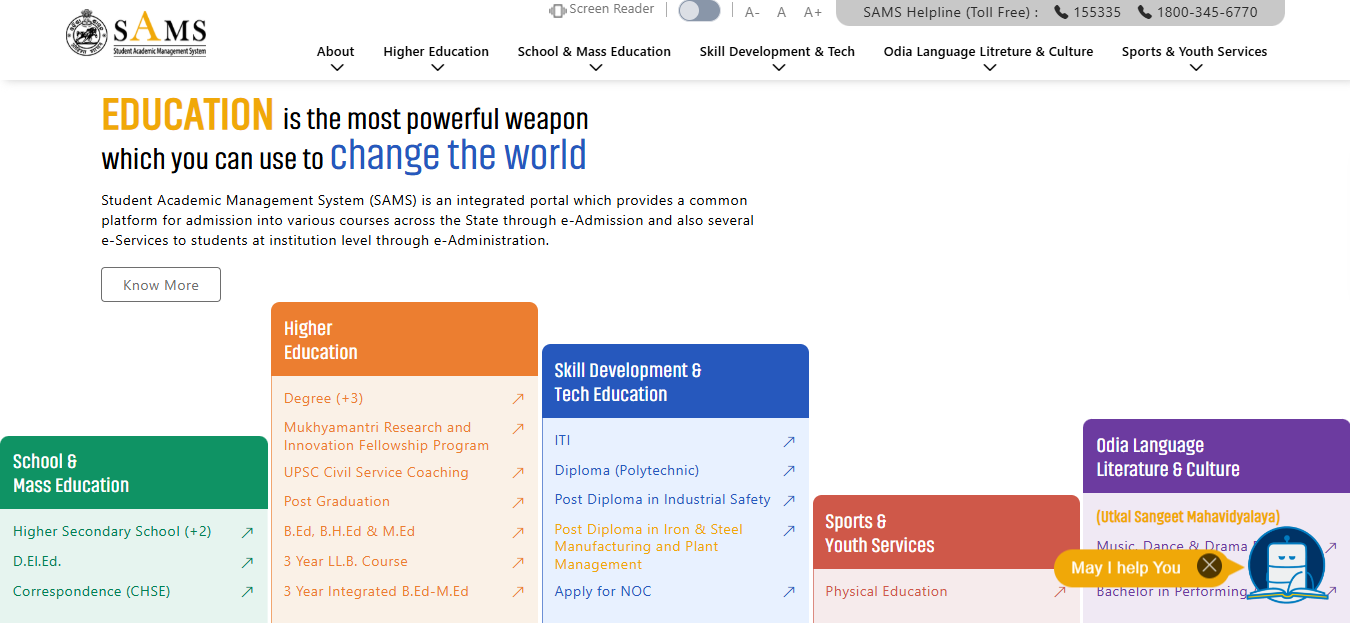Expand chevron under Odia Language Litreture & Culture
1350x623 pixels.
click(x=990, y=68)
